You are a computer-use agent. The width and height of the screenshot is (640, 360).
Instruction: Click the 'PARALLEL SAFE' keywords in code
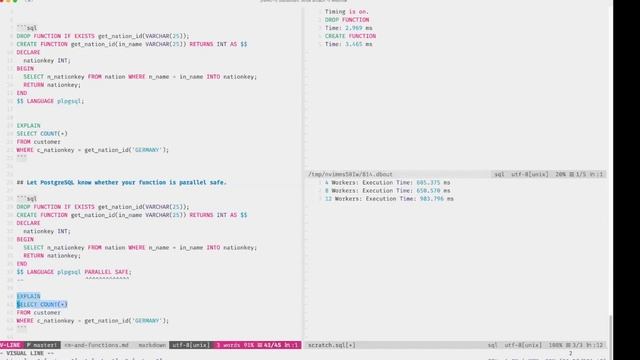(x=108, y=272)
